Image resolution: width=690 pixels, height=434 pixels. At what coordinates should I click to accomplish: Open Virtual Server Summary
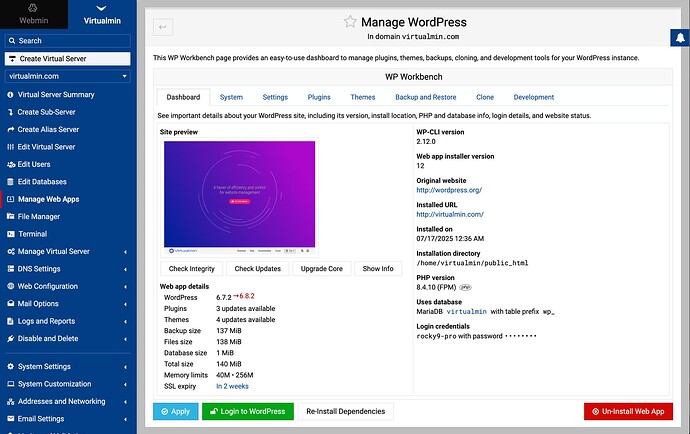[x=56, y=95]
